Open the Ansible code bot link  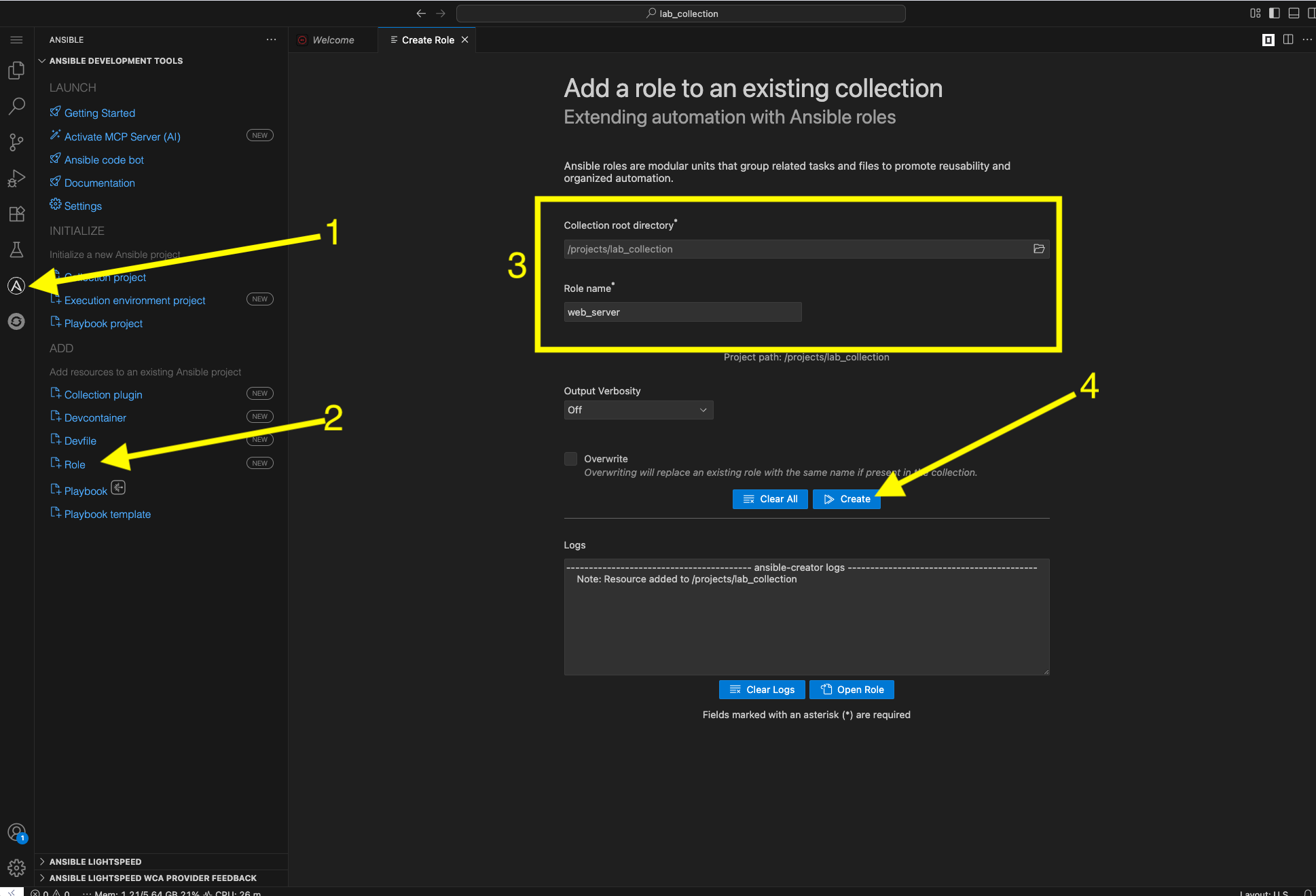tap(103, 160)
